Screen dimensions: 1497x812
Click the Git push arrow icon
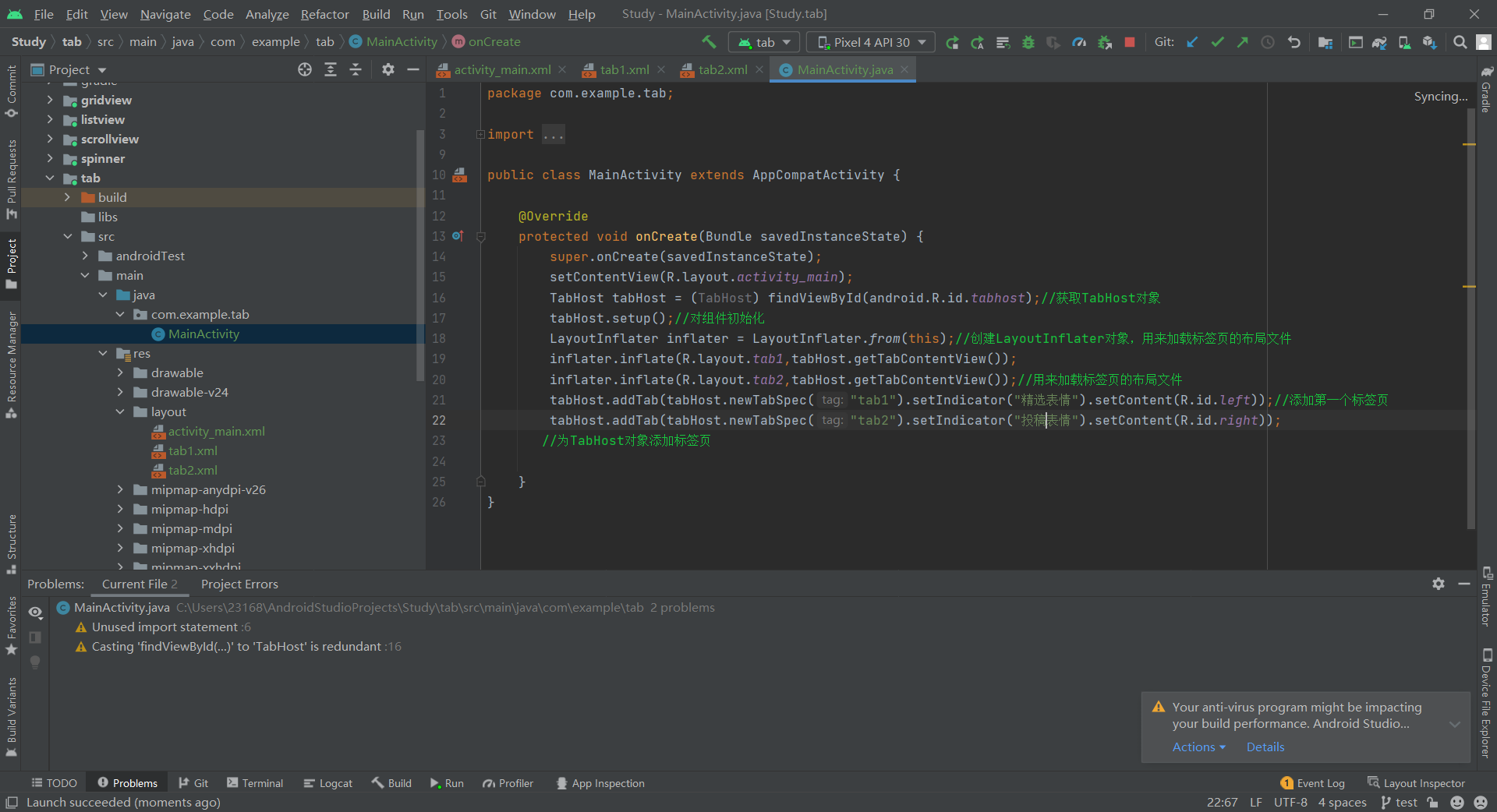(x=1242, y=42)
